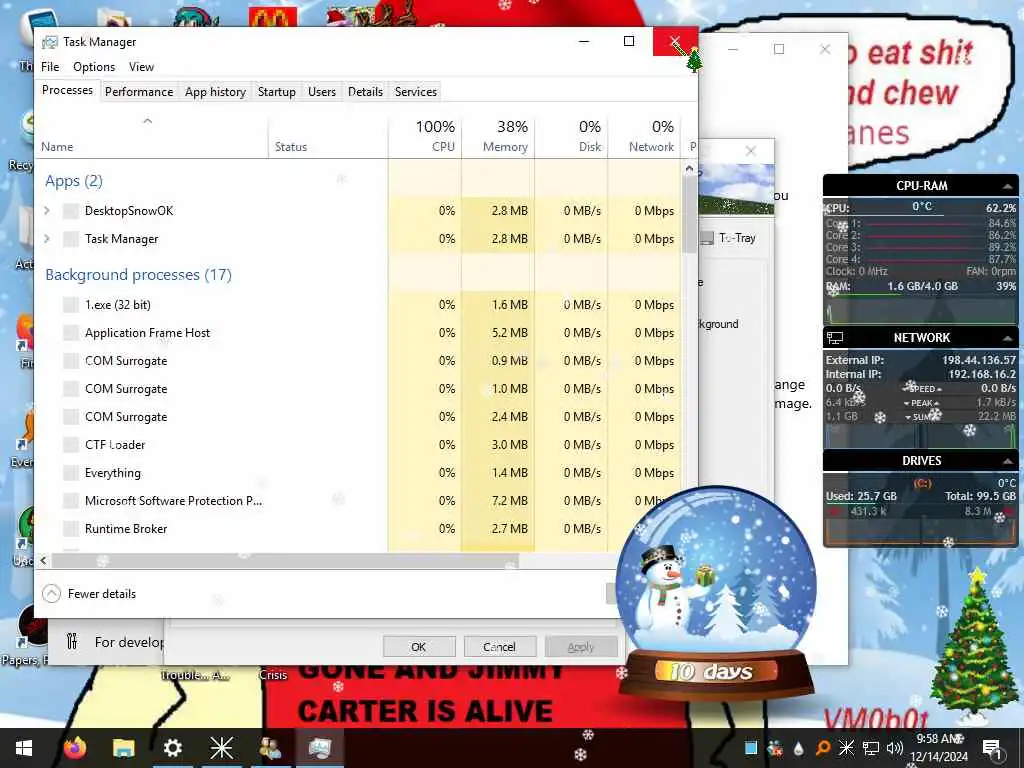Click the PEAK selector in network widget

tap(922, 403)
